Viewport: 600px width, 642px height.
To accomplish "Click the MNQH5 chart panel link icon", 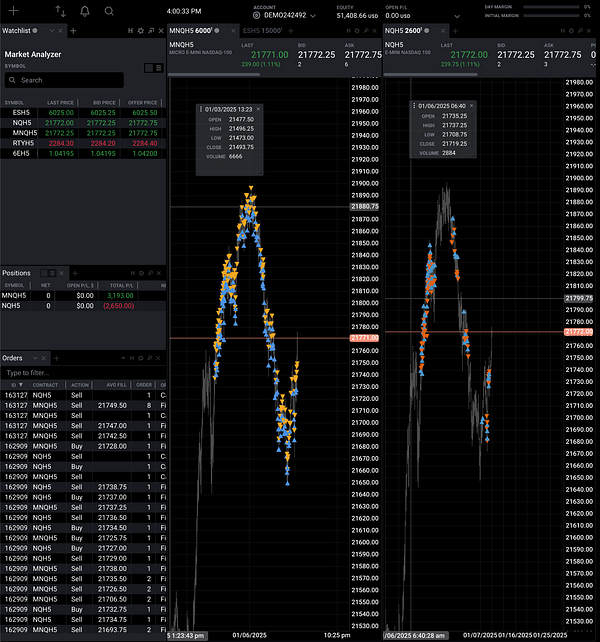I will (x=348, y=31).
